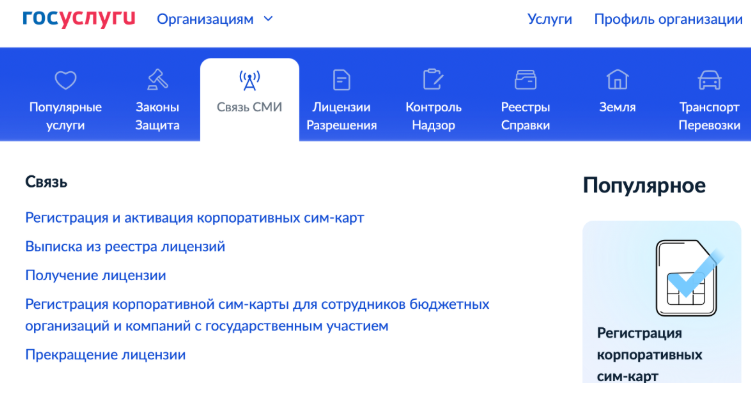The image size is (751, 406).
Task: Select the car icon for Транспорт Перевозки
Action: point(709,80)
